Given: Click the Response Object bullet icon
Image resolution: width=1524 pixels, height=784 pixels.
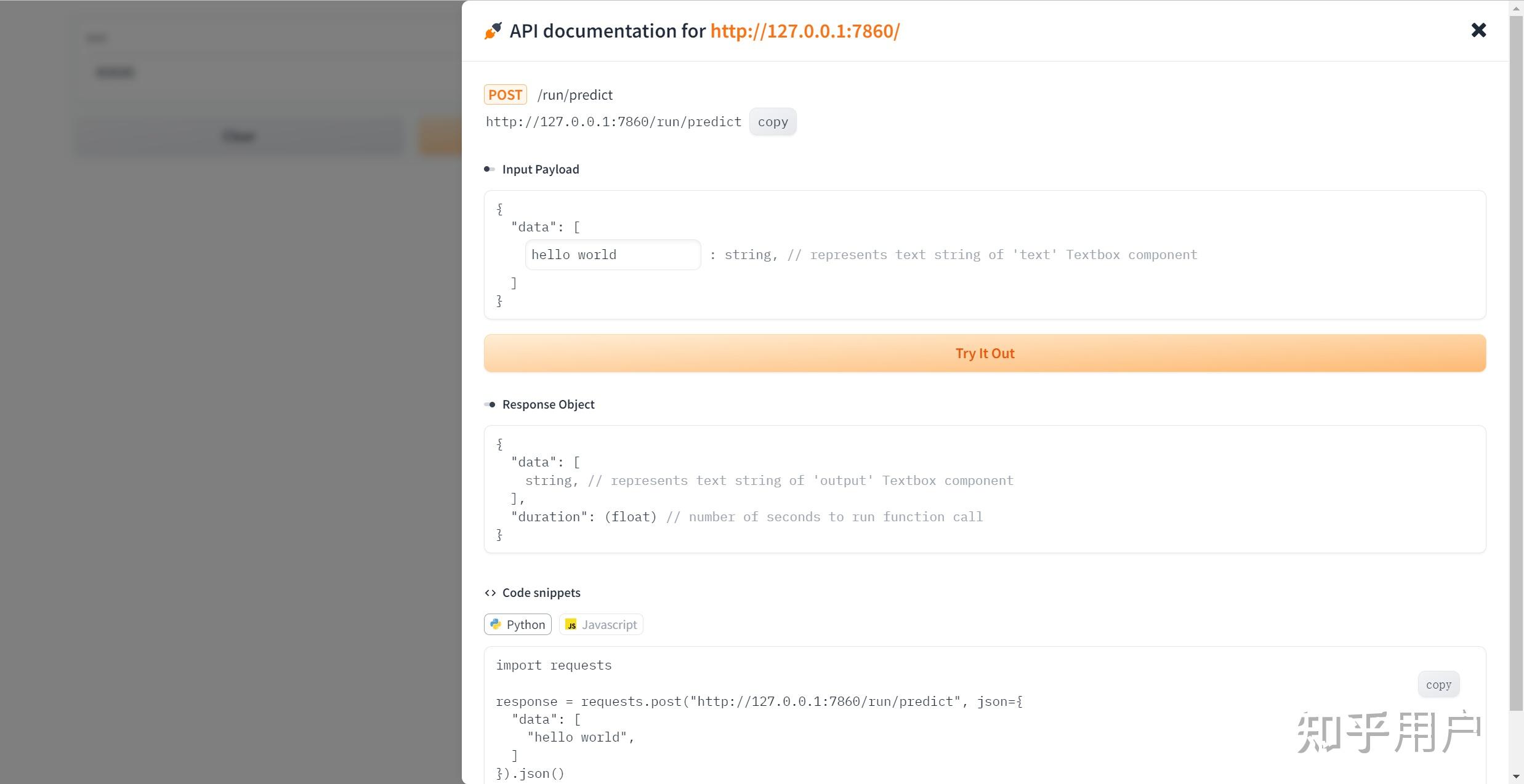Looking at the screenshot, I should tap(490, 404).
